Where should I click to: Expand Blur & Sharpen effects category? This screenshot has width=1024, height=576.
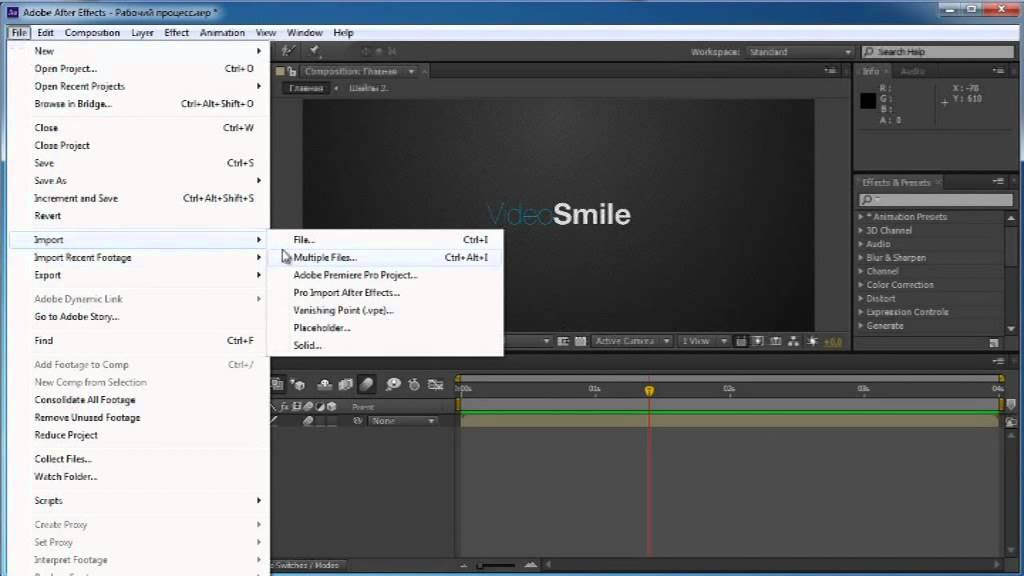pyautogui.click(x=861, y=257)
